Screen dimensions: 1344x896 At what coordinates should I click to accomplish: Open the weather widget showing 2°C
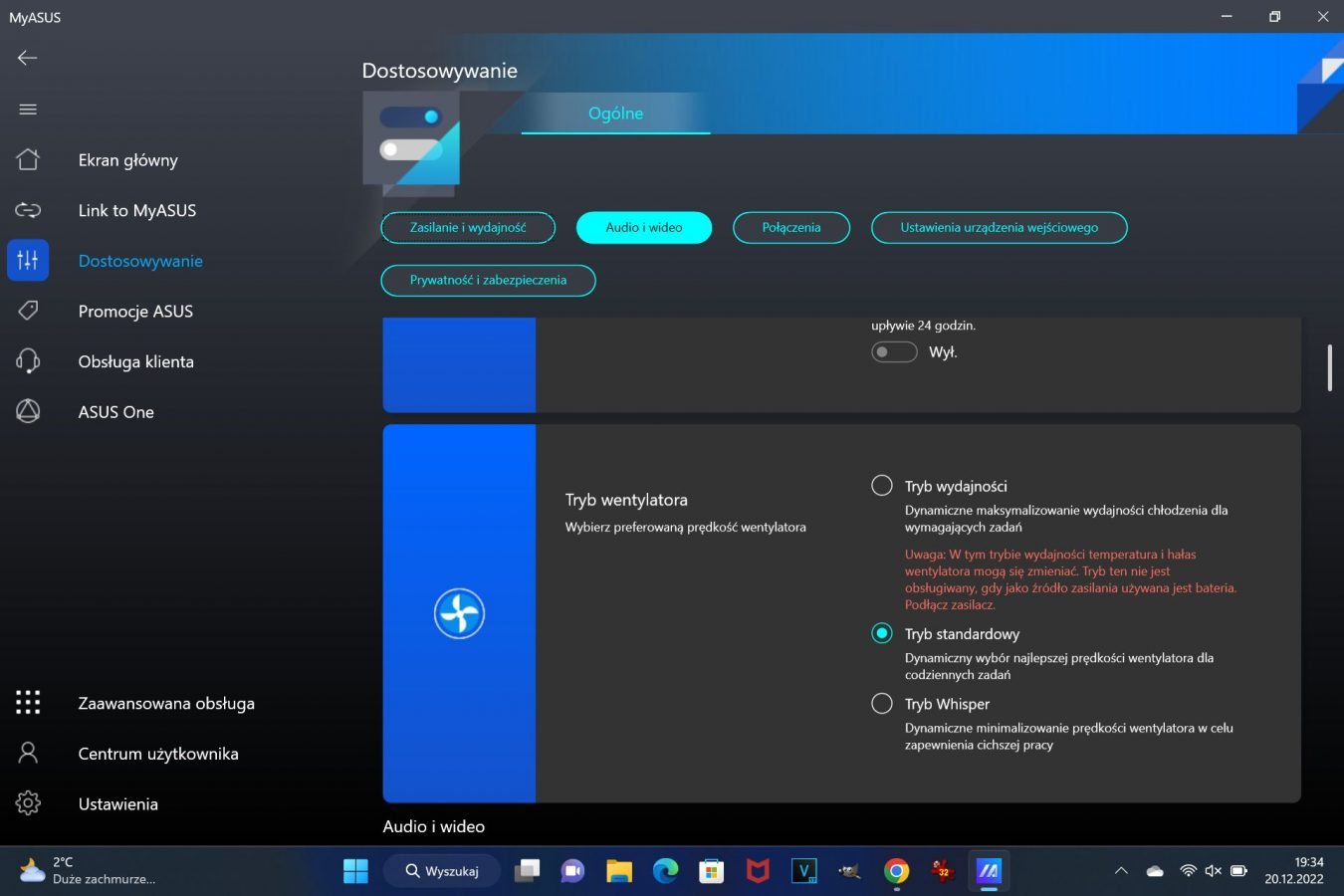pos(88,871)
